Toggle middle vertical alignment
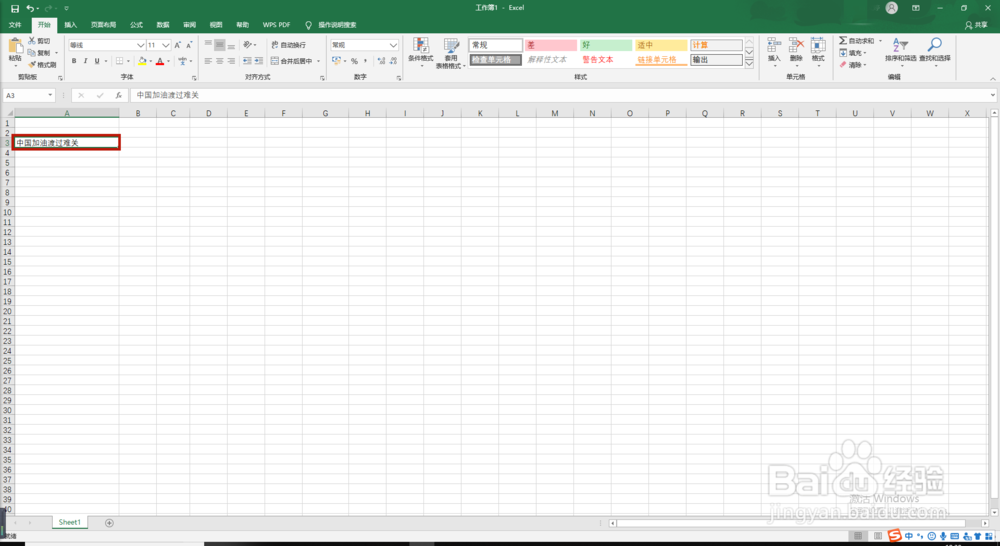1000x546 pixels. click(x=219, y=45)
